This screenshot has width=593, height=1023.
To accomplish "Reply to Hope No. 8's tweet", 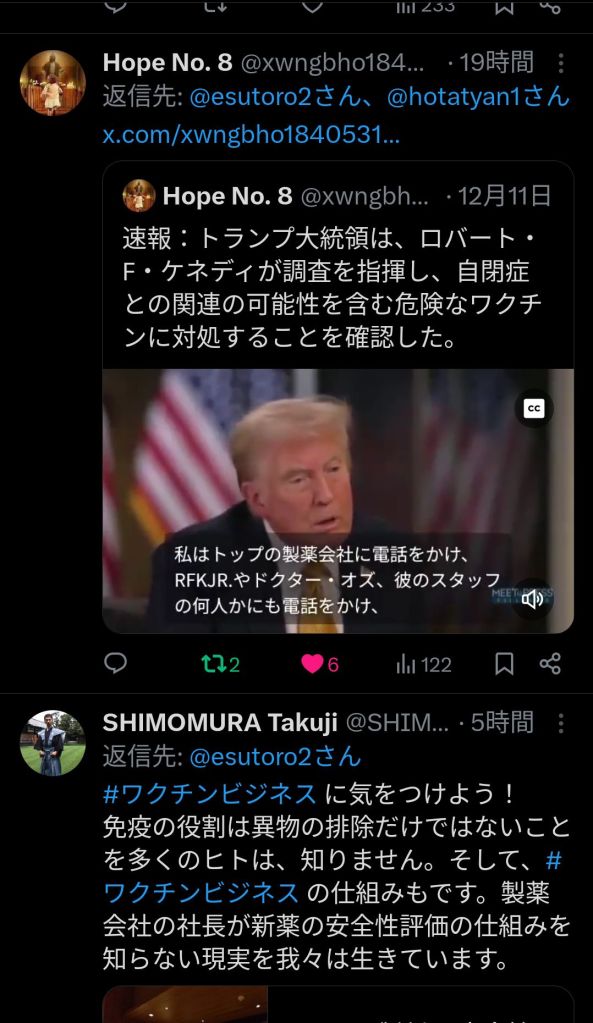I will point(115,664).
